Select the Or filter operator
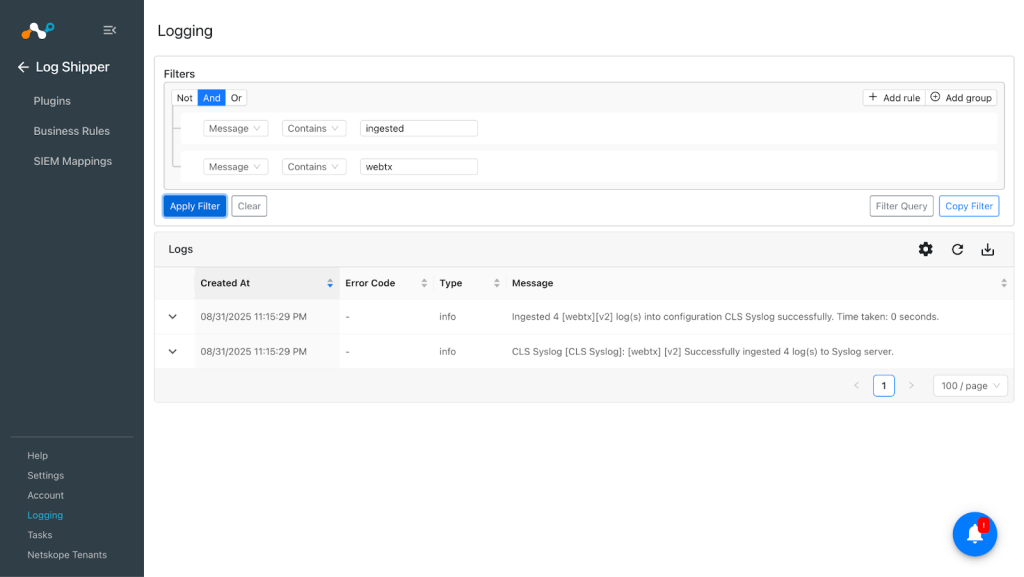 (x=236, y=98)
